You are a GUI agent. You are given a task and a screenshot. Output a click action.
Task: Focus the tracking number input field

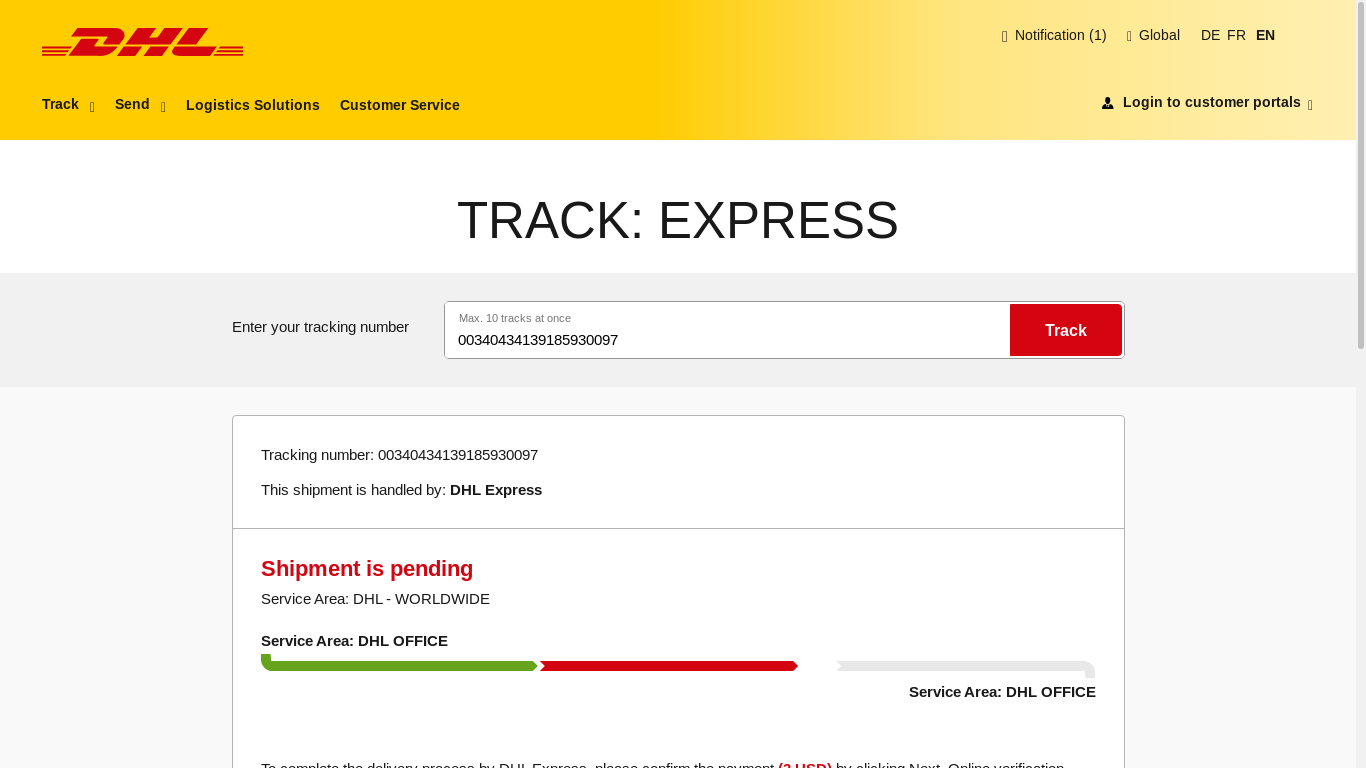727,330
